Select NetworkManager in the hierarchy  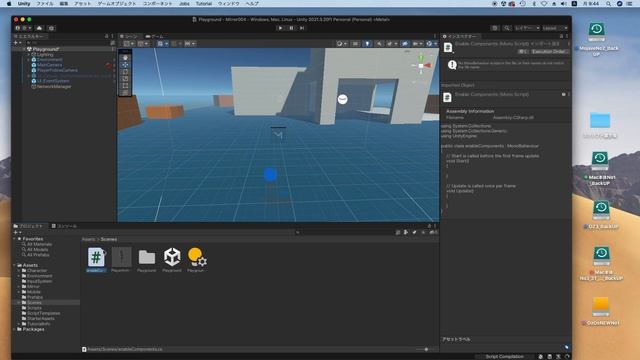coord(54,87)
